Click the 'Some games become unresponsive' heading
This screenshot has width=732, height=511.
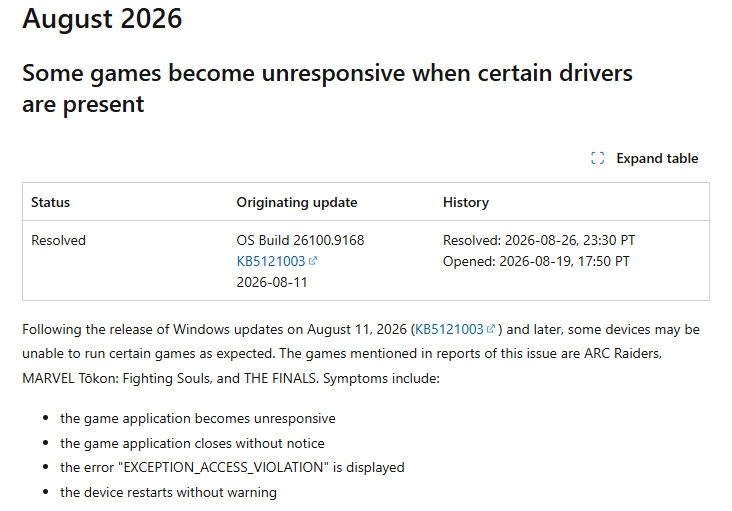coord(327,88)
